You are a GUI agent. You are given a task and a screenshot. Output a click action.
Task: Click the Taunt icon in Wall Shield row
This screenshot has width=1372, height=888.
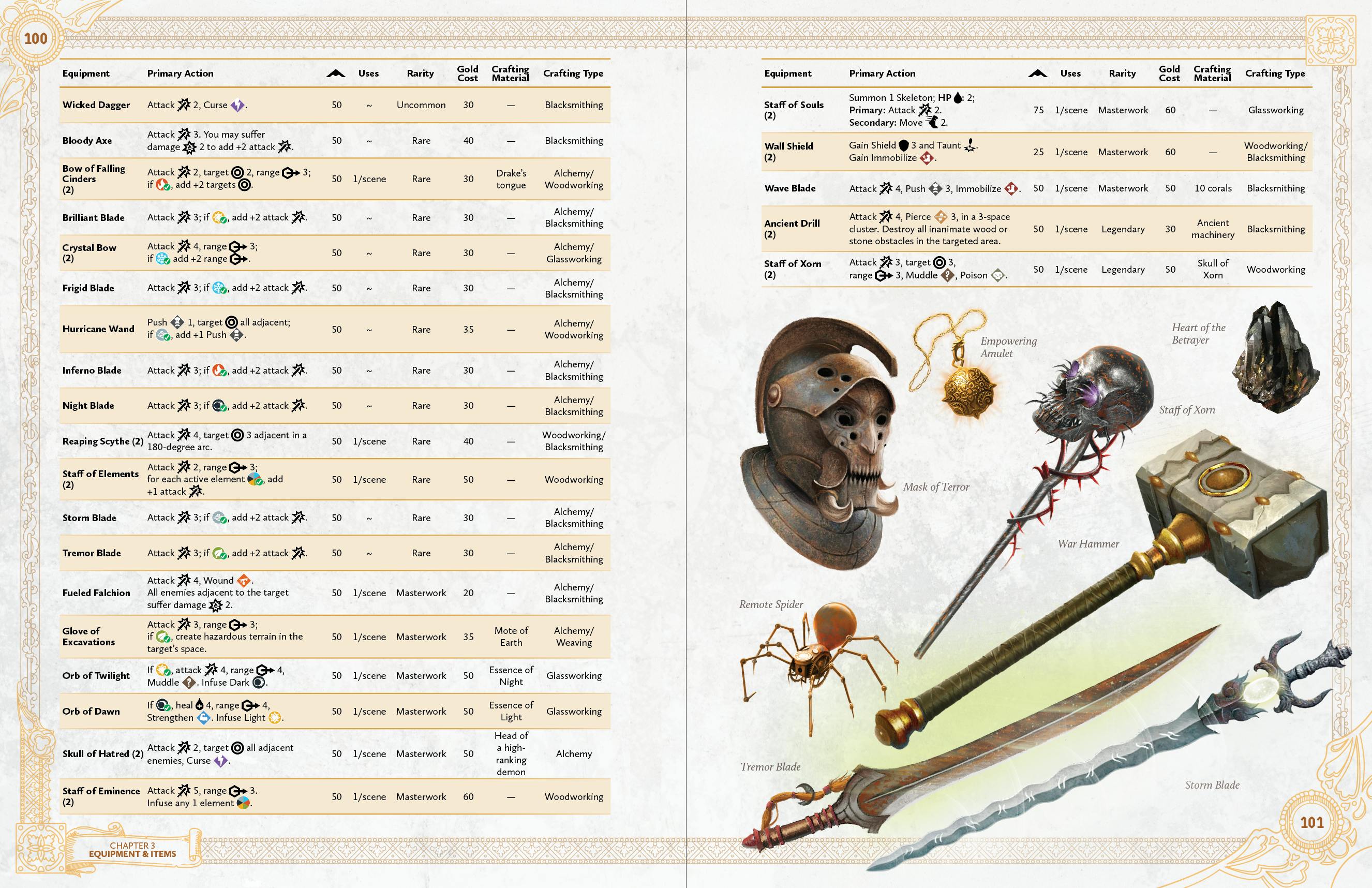[x=970, y=145]
